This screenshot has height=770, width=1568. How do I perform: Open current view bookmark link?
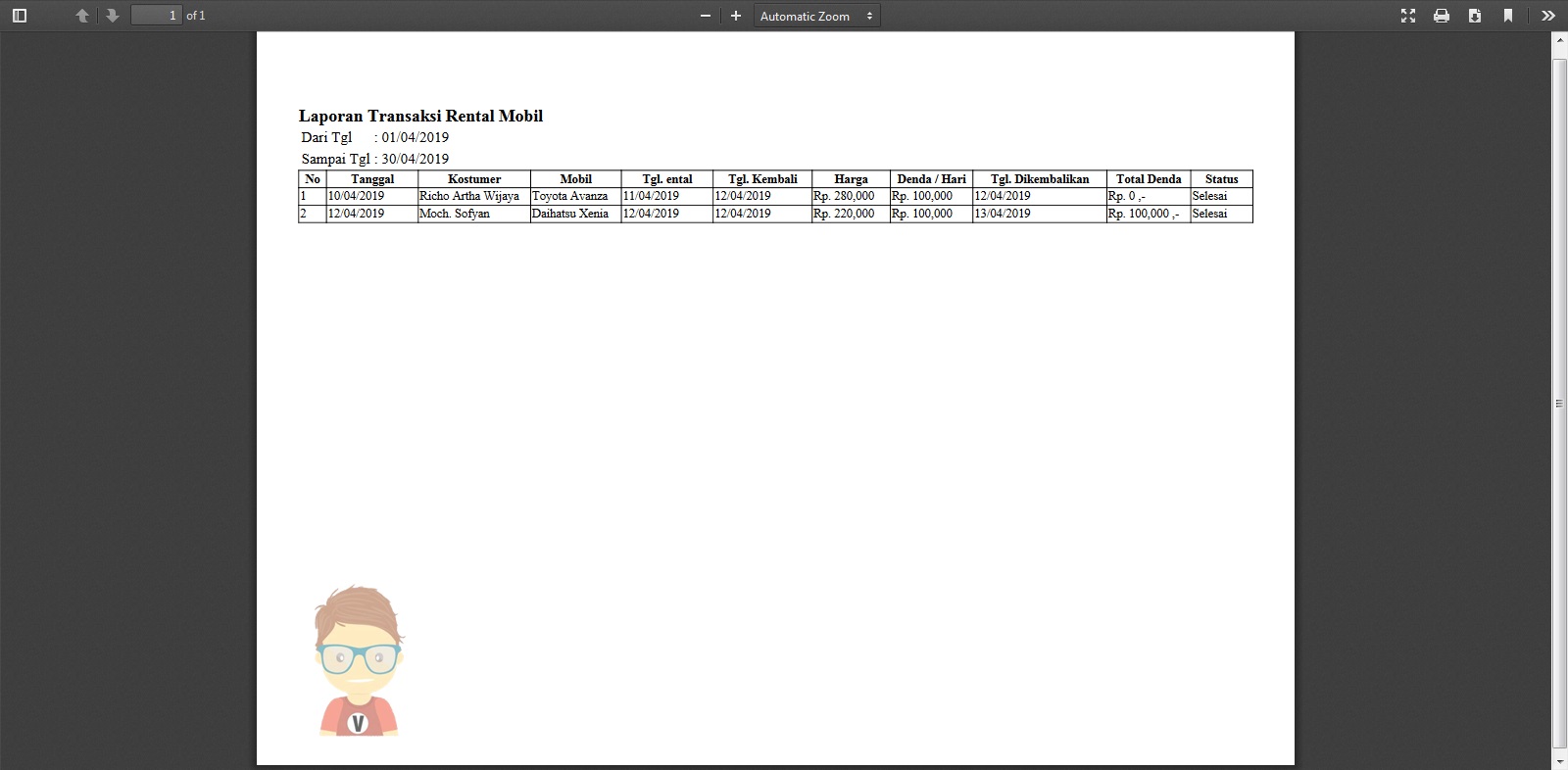[x=1508, y=16]
